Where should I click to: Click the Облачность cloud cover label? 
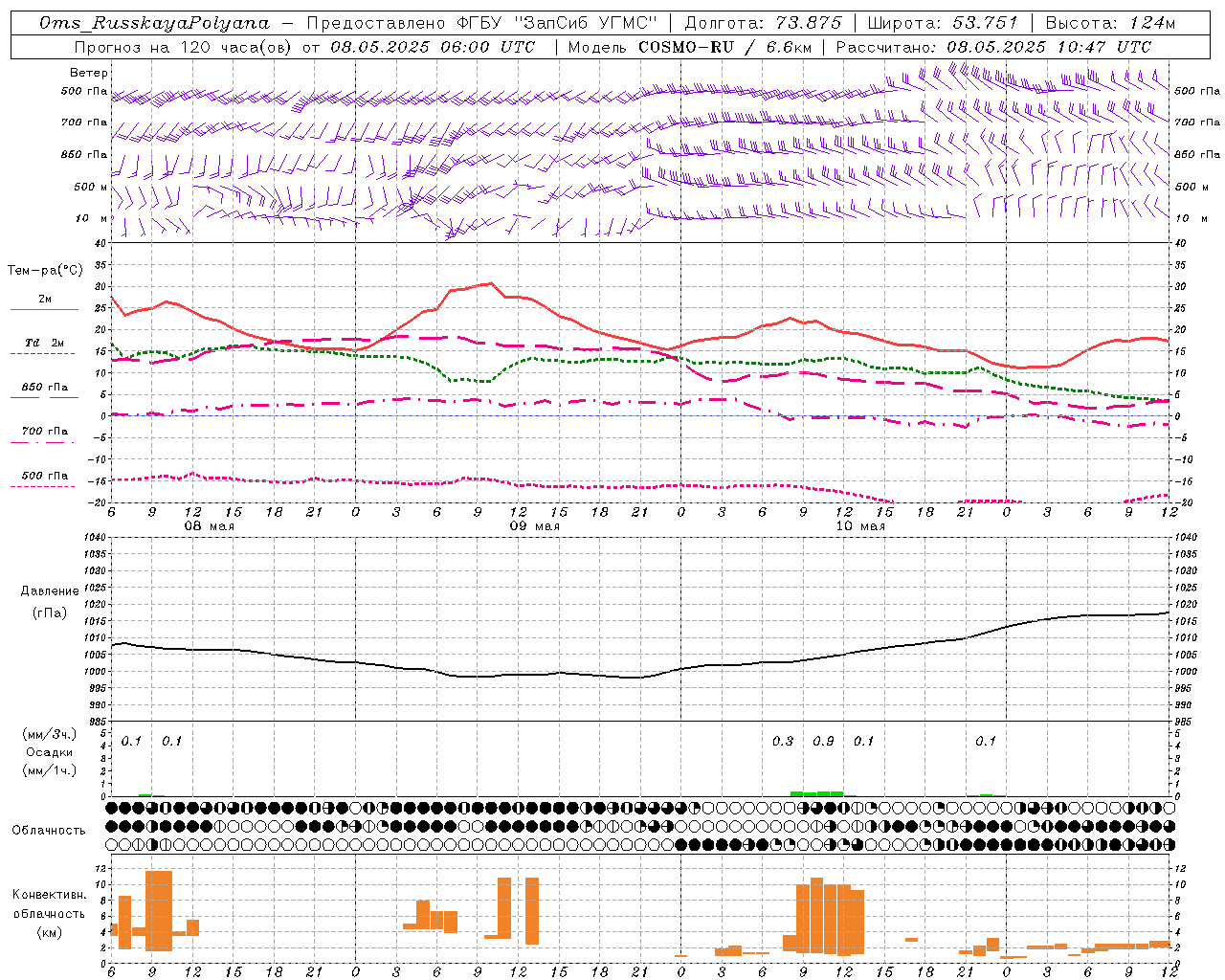pos(49,830)
